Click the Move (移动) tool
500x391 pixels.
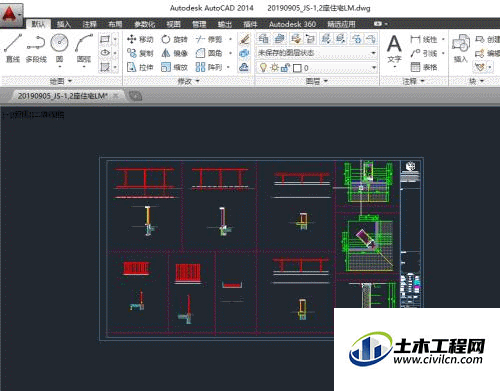[x=140, y=39]
